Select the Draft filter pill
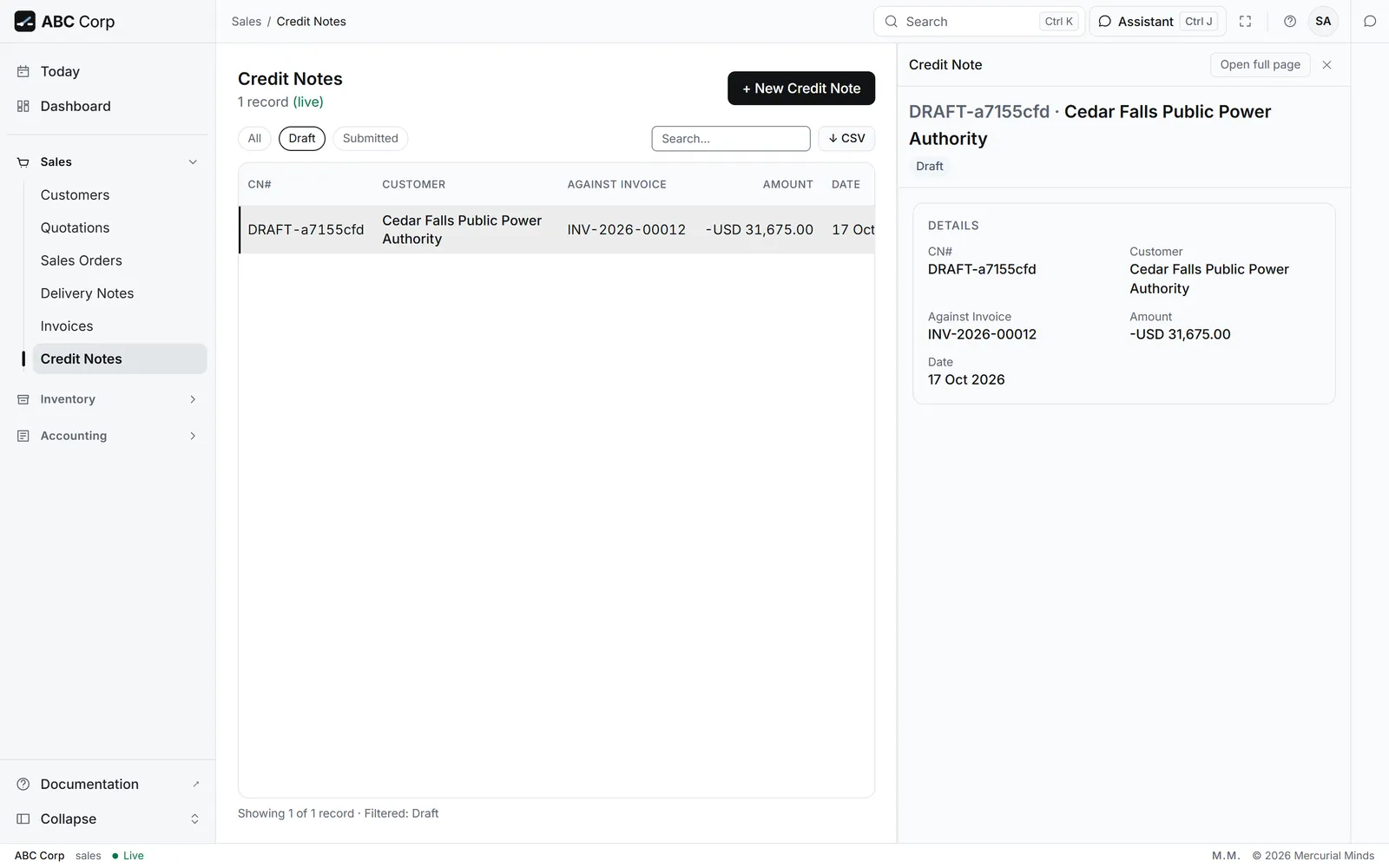This screenshot has width=1389, height=868. point(302,138)
